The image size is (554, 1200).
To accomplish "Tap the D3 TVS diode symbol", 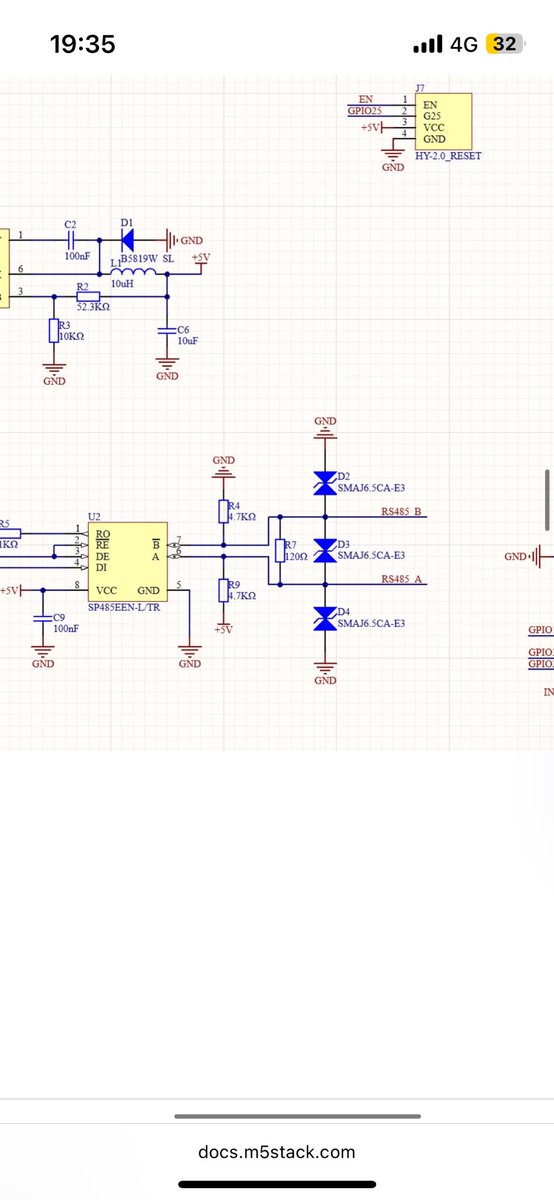I will [325, 550].
